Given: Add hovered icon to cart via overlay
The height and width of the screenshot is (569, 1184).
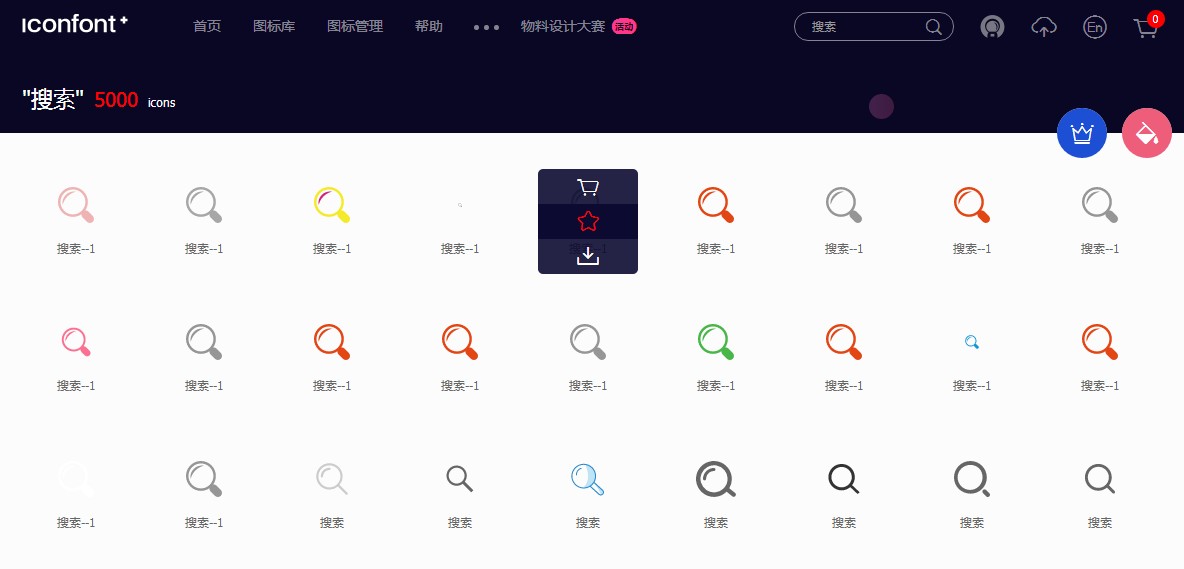Looking at the screenshot, I should click(x=588, y=187).
